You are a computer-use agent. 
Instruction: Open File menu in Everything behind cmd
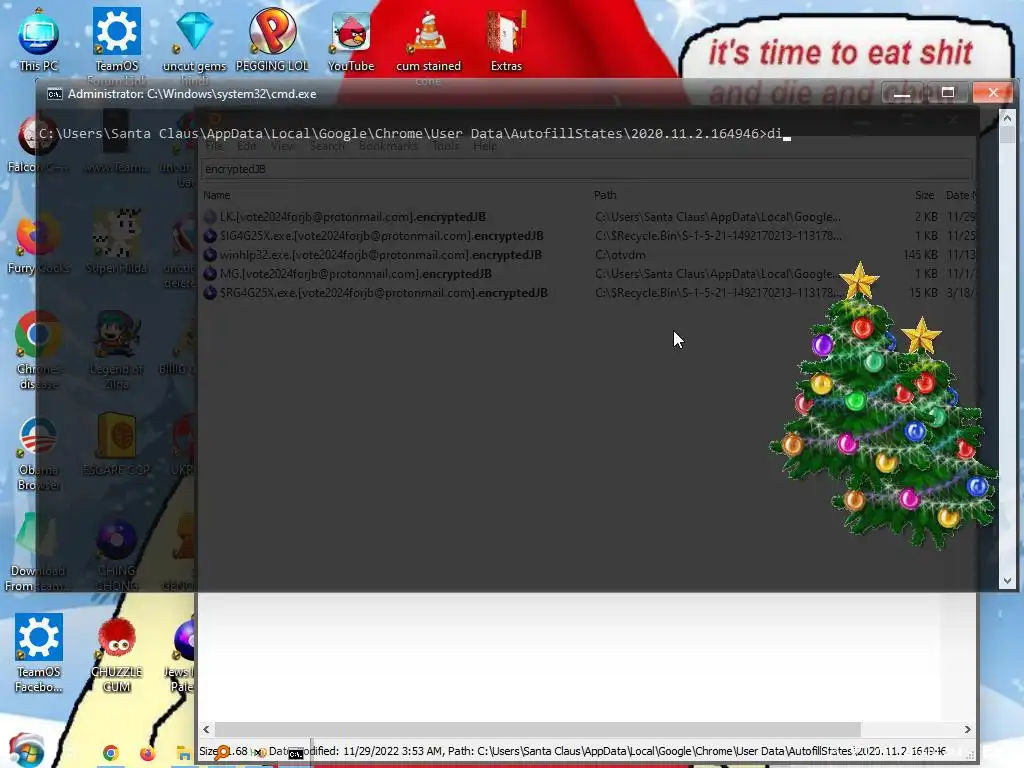pyautogui.click(x=214, y=146)
